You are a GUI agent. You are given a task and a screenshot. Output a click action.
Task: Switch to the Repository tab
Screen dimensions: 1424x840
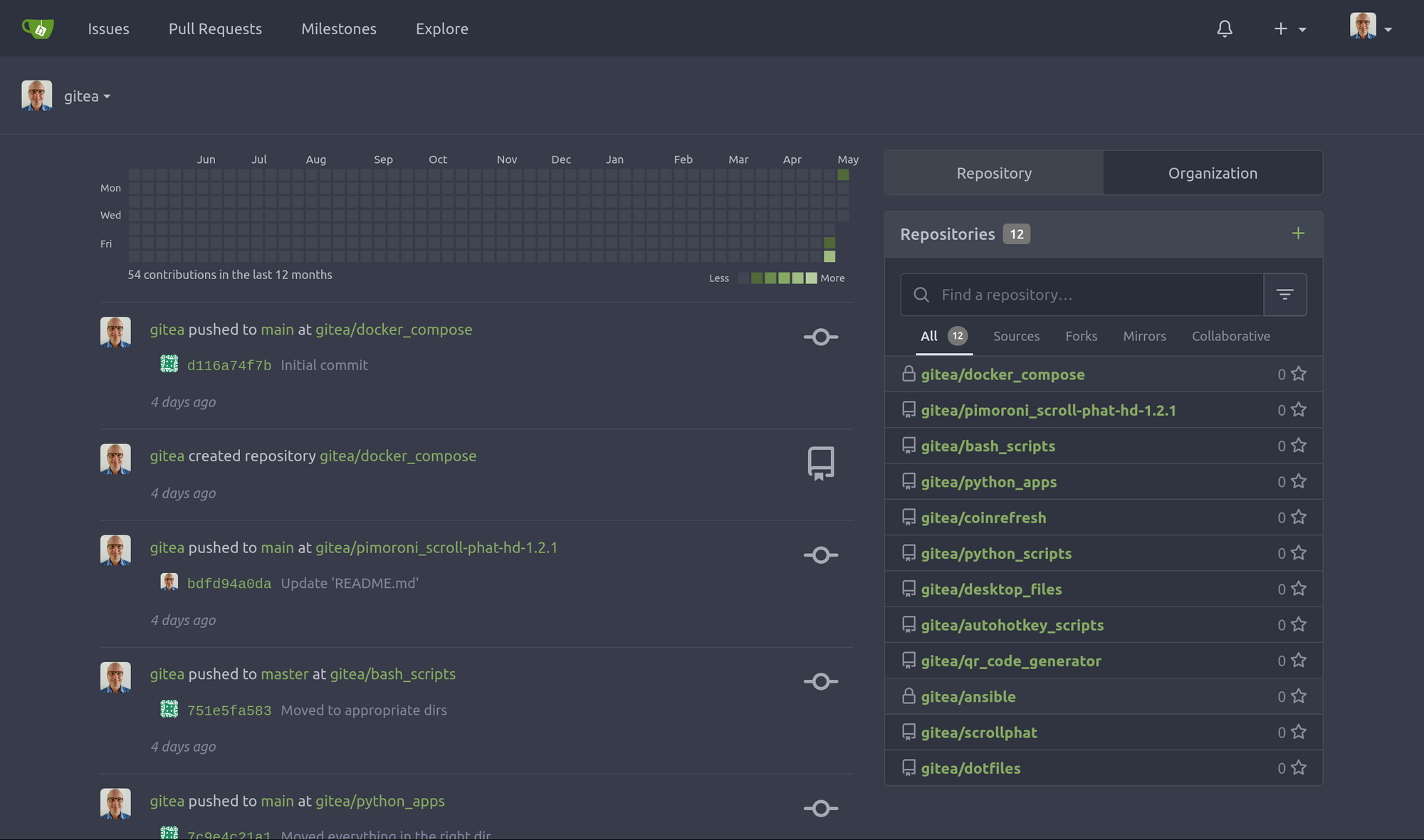(994, 173)
